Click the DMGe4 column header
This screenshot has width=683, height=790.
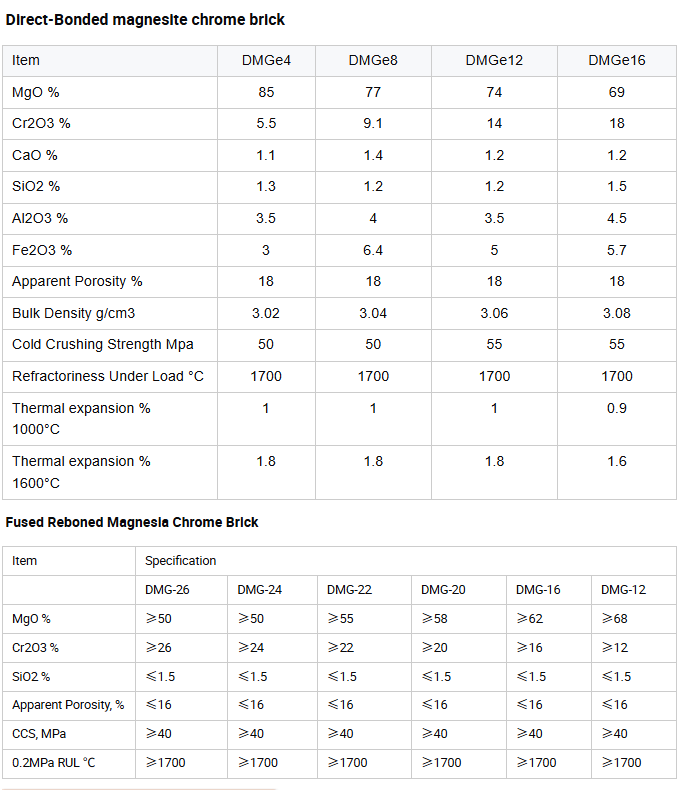tap(266, 60)
